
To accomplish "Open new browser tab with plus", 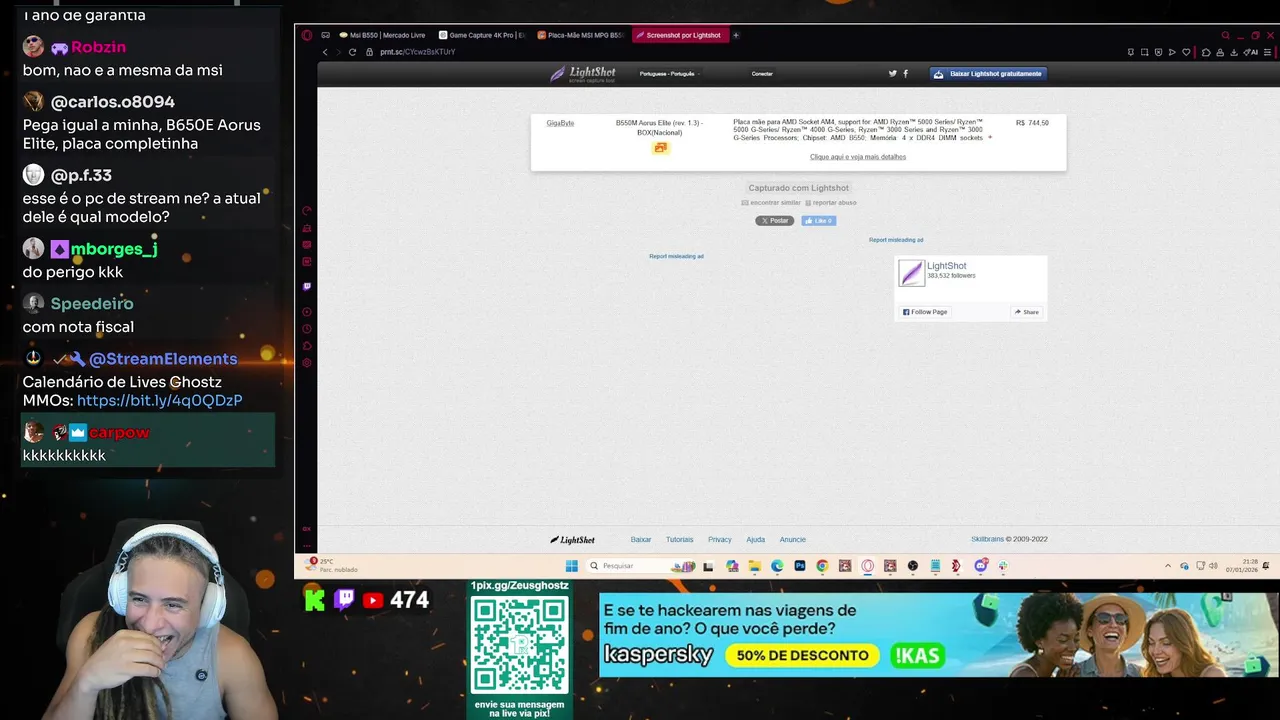I will pyautogui.click(x=736, y=35).
